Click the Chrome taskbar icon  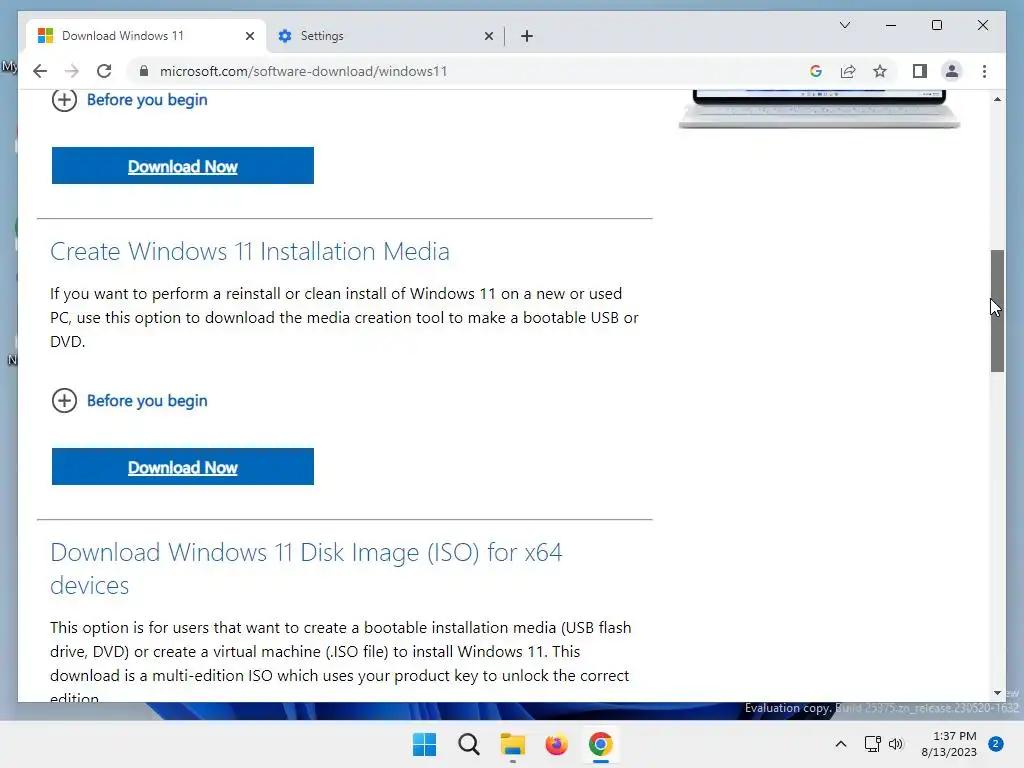[600, 744]
